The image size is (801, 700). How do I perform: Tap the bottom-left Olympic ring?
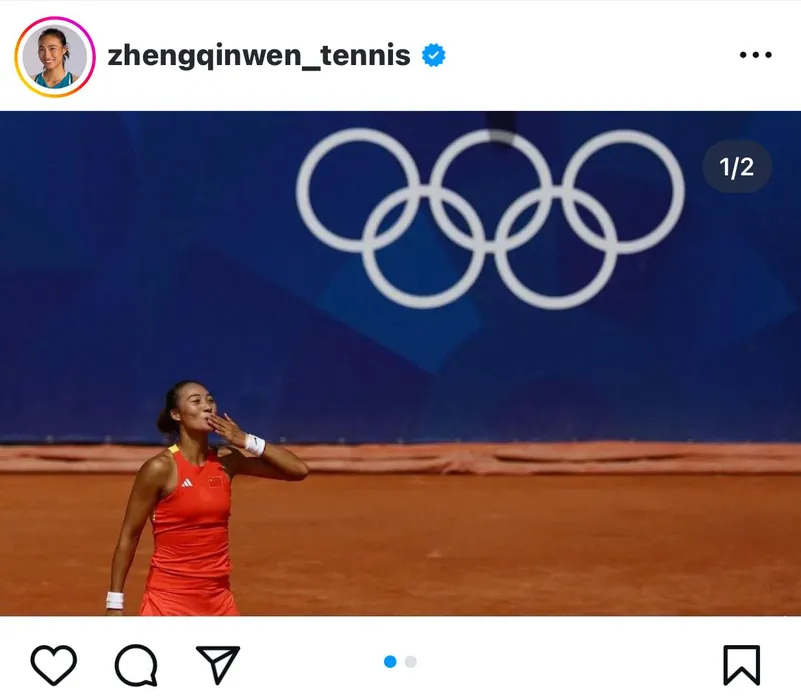(424, 247)
